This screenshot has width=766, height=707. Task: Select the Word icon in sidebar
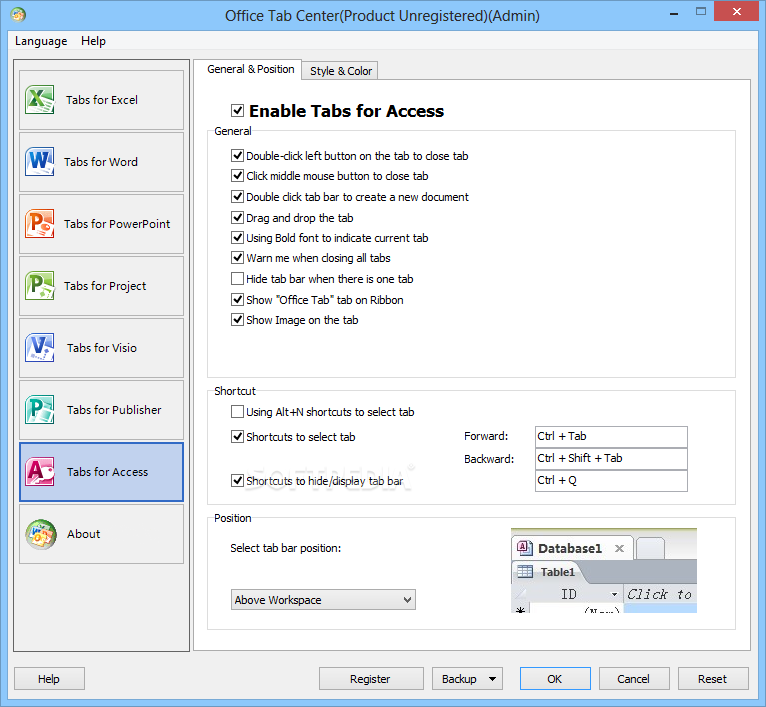pyautogui.click(x=40, y=162)
